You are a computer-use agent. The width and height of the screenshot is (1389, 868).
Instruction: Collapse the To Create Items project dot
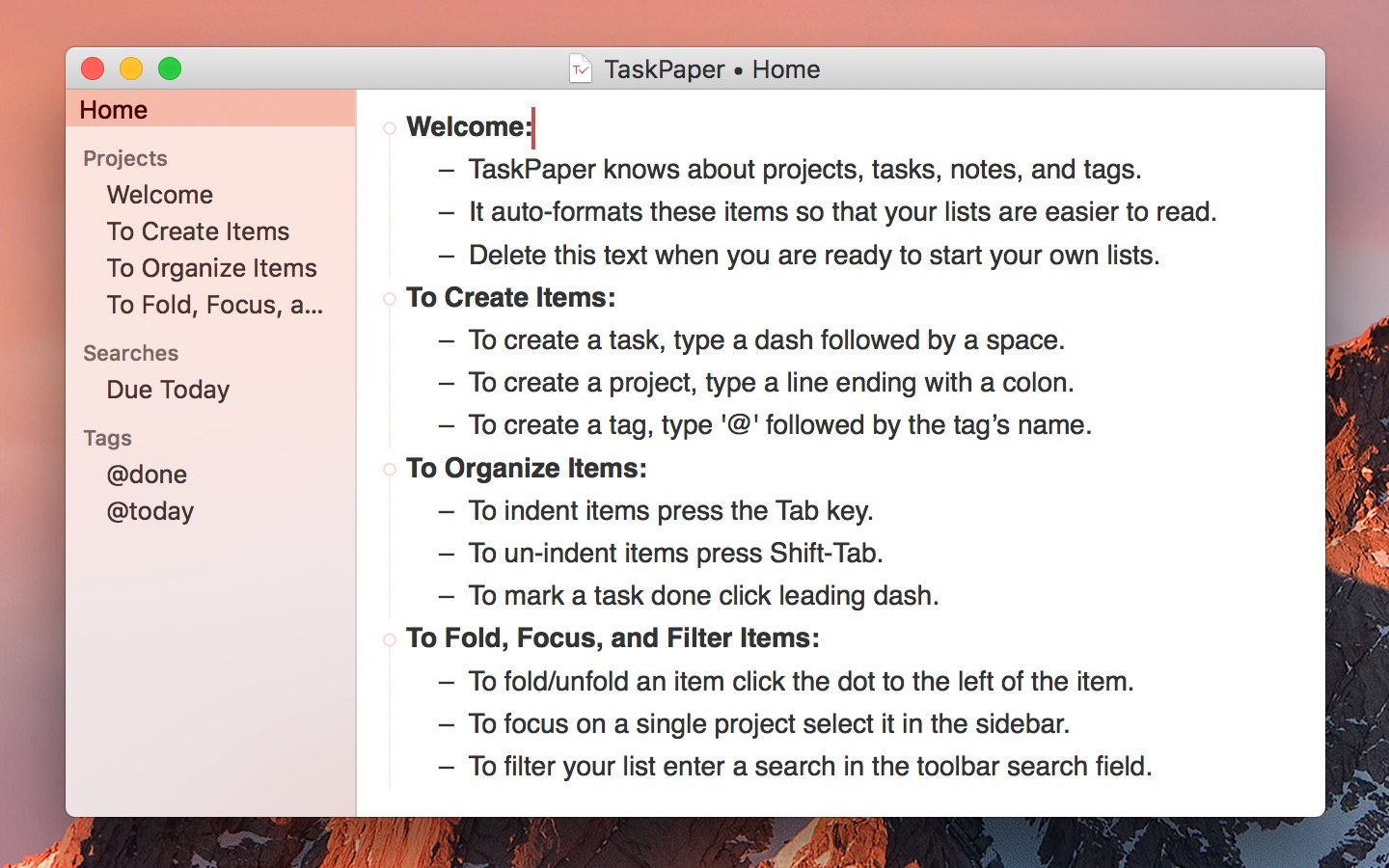click(x=390, y=299)
